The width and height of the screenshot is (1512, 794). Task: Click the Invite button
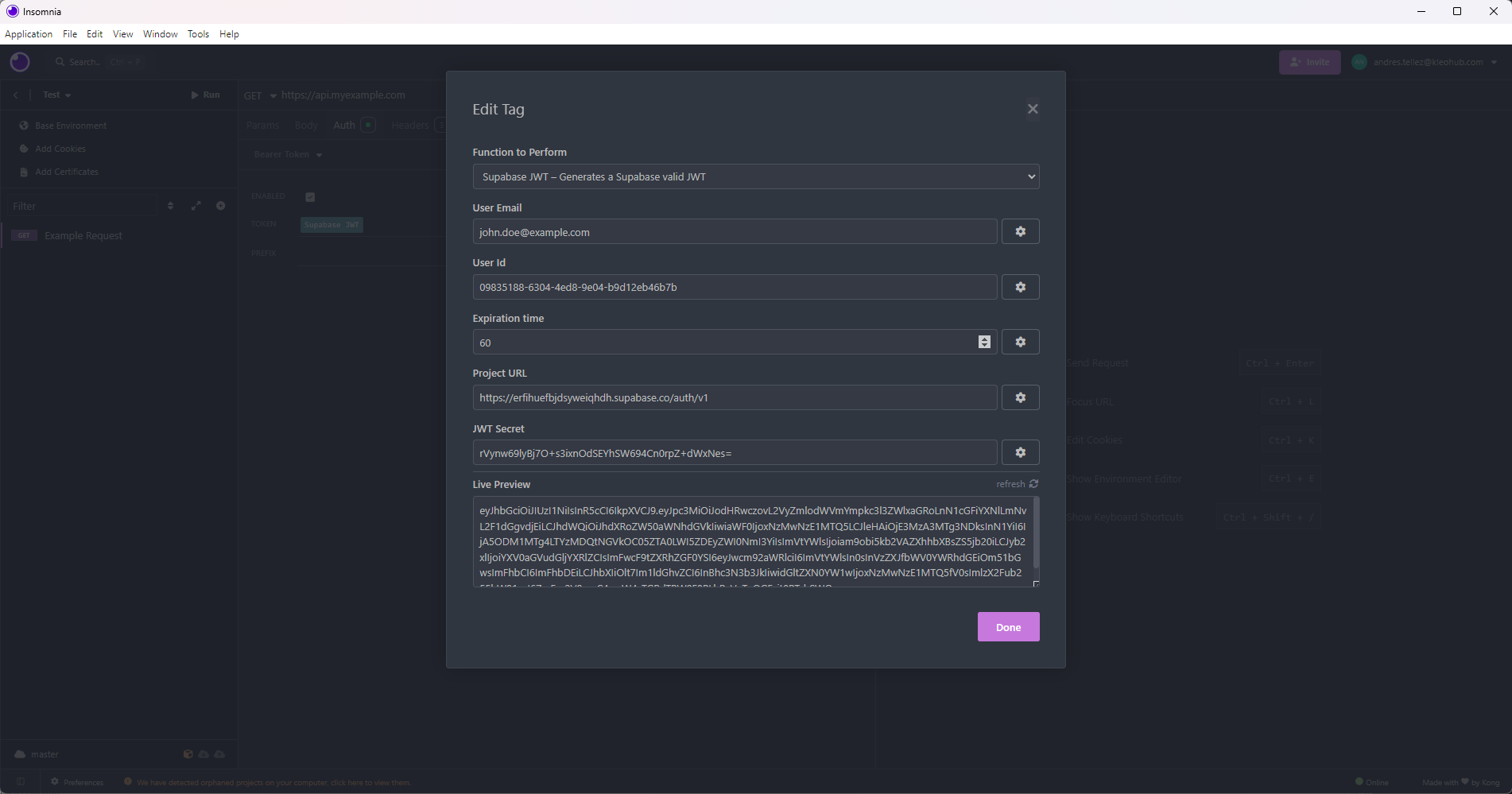(x=1309, y=62)
